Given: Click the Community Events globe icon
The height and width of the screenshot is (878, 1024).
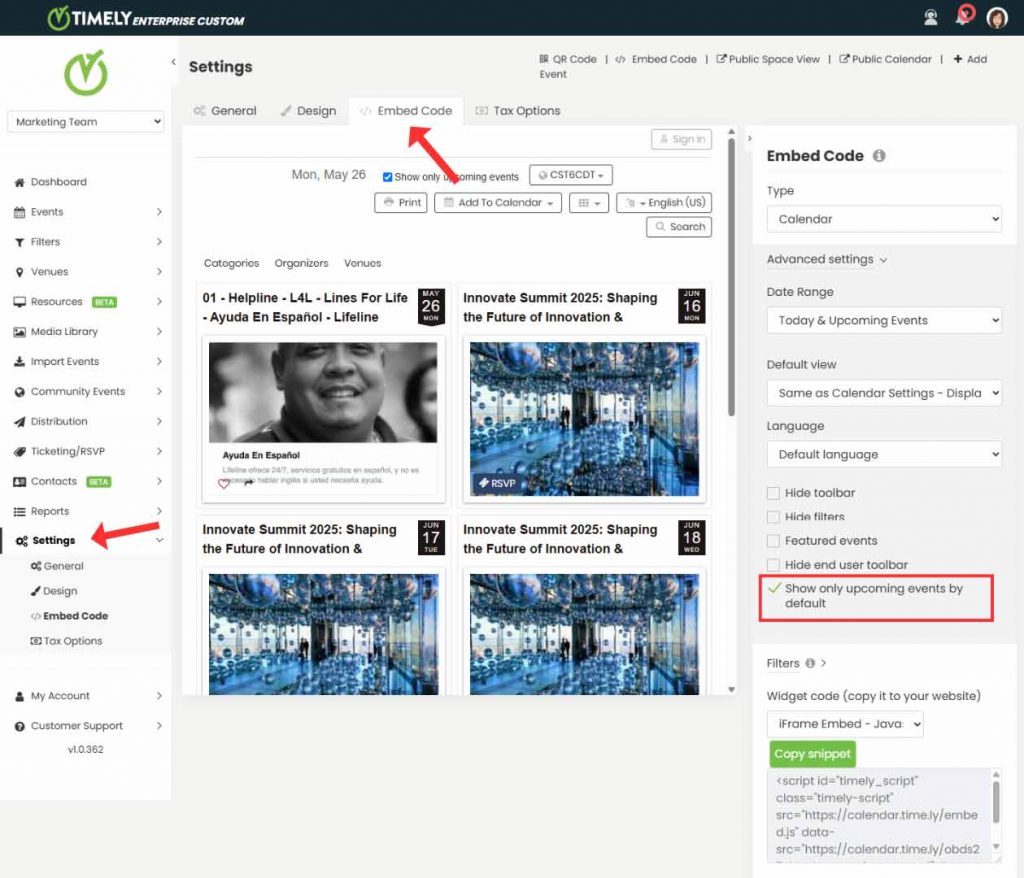Looking at the screenshot, I should (x=20, y=392).
